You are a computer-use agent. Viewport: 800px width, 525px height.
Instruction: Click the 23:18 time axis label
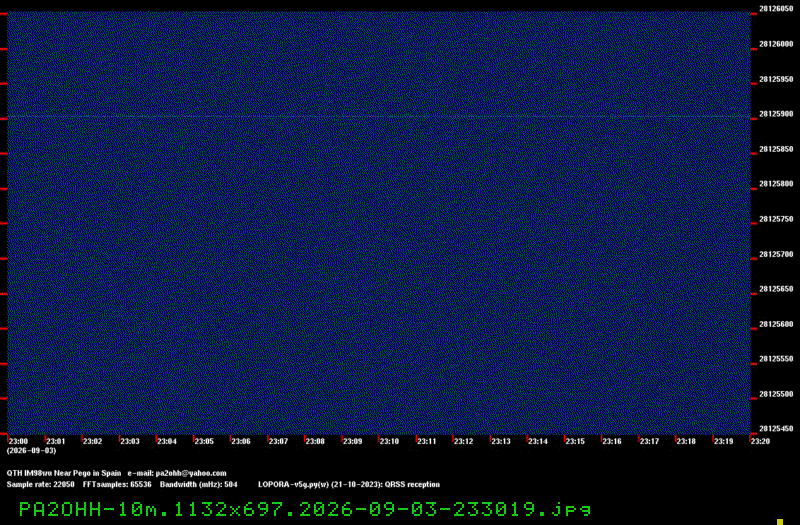tap(686, 441)
